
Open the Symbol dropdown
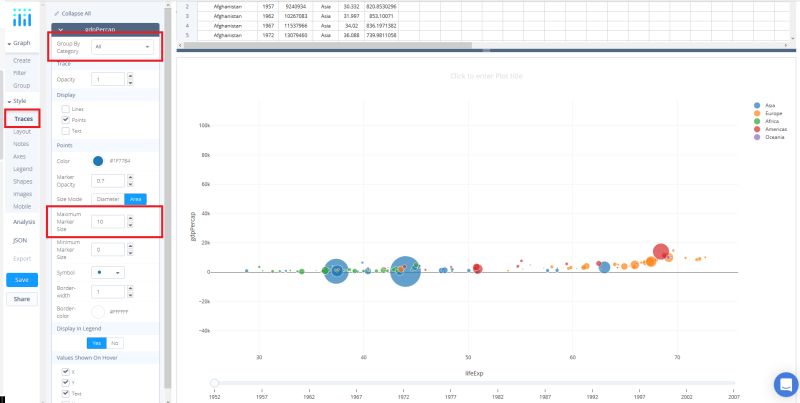point(108,272)
